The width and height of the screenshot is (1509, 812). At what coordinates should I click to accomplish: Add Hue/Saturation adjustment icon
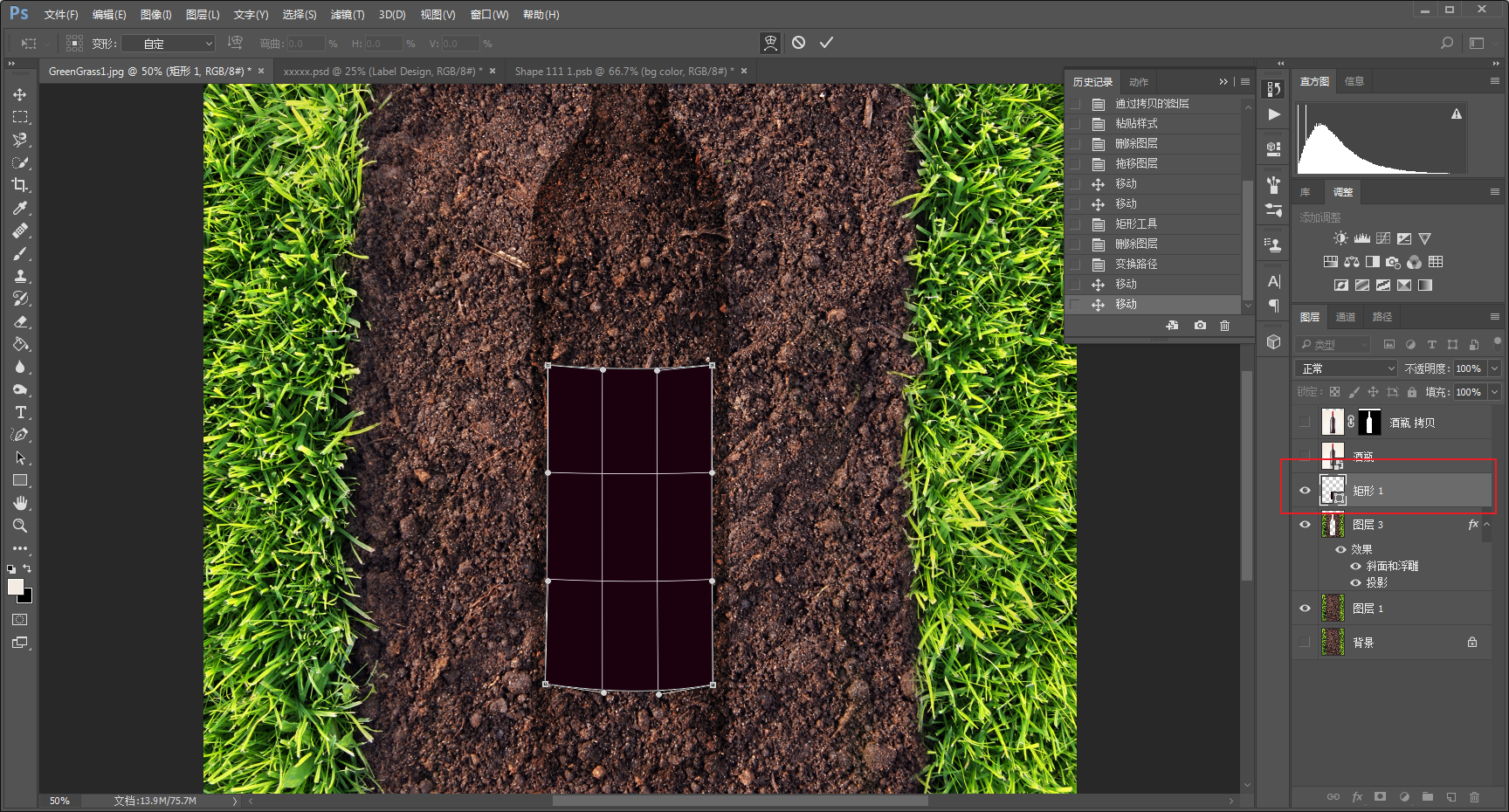pyautogui.click(x=1330, y=262)
